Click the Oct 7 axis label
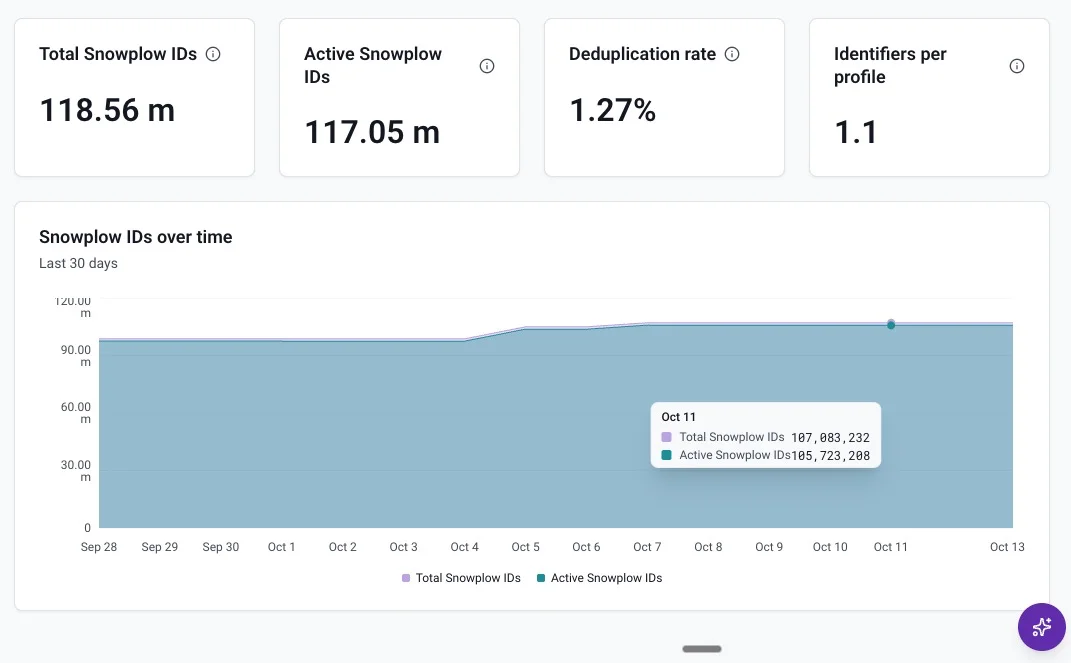Image resolution: width=1071 pixels, height=663 pixels. coord(647,547)
